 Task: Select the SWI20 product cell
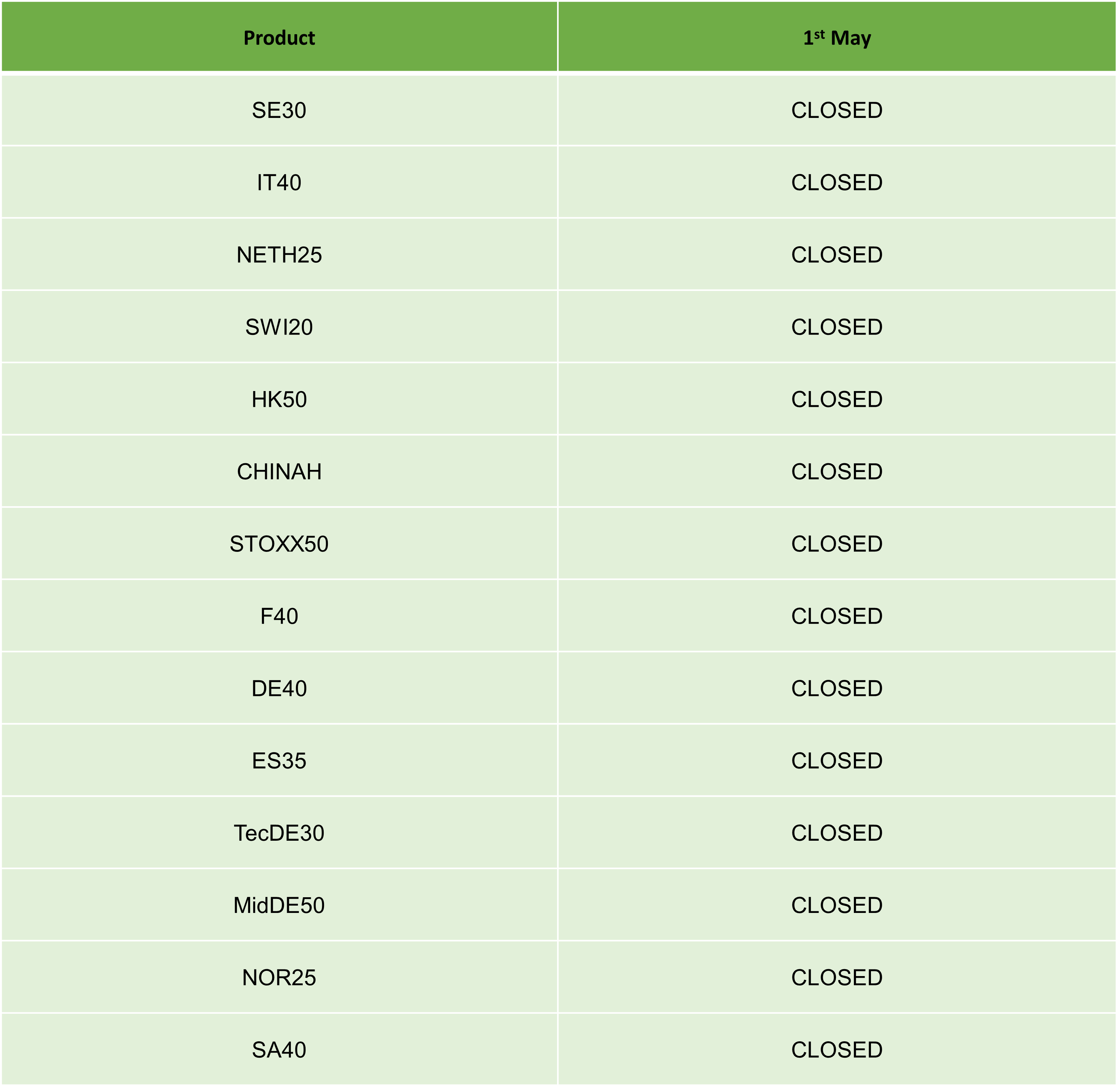coord(279,327)
